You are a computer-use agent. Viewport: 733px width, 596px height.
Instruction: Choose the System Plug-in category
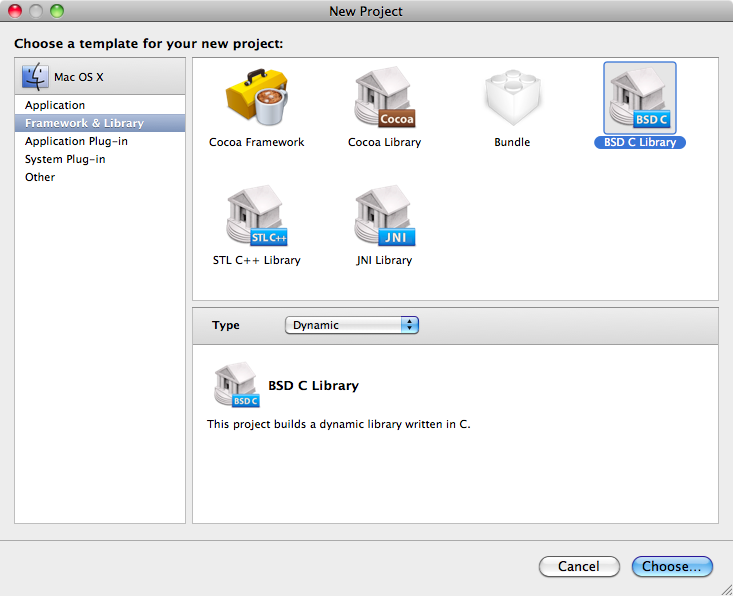(x=100, y=159)
